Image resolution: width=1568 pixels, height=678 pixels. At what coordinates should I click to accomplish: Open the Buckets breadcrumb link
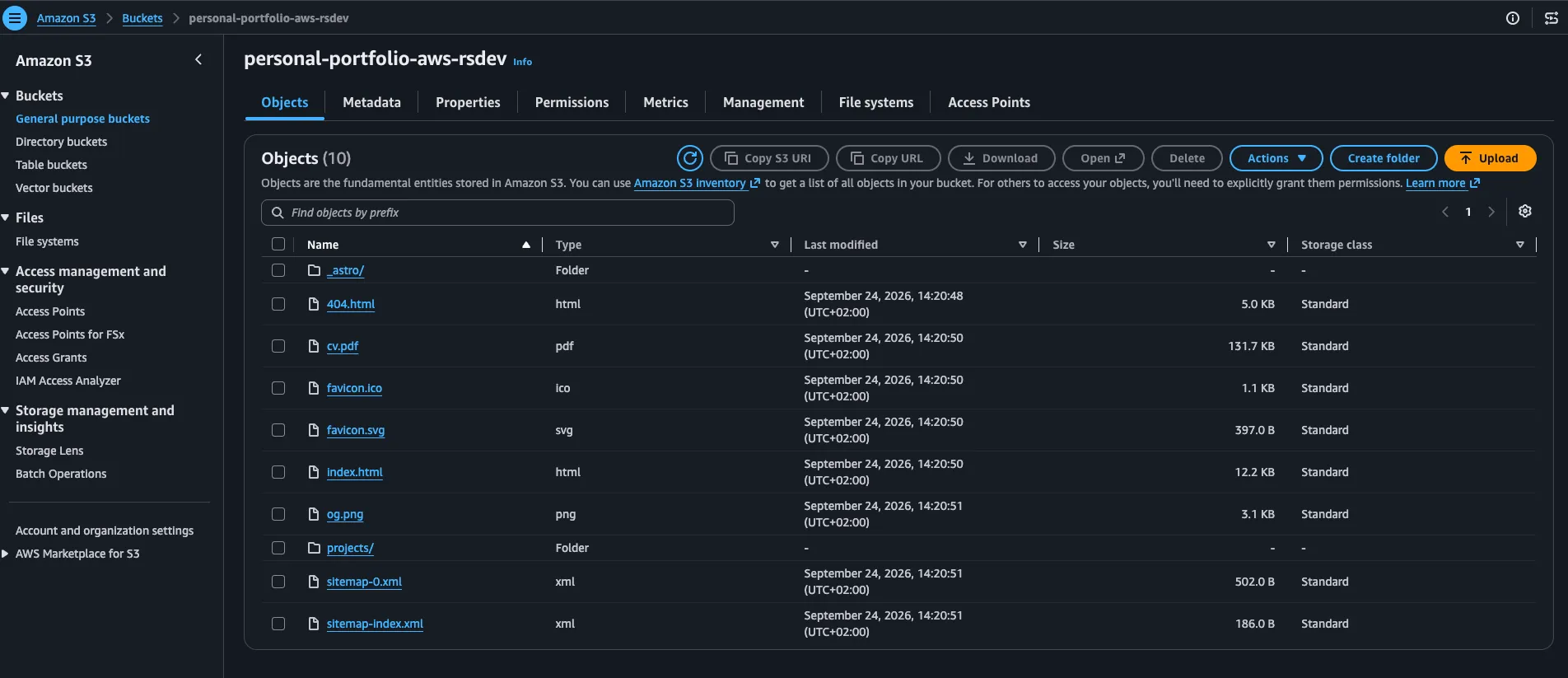click(x=142, y=18)
